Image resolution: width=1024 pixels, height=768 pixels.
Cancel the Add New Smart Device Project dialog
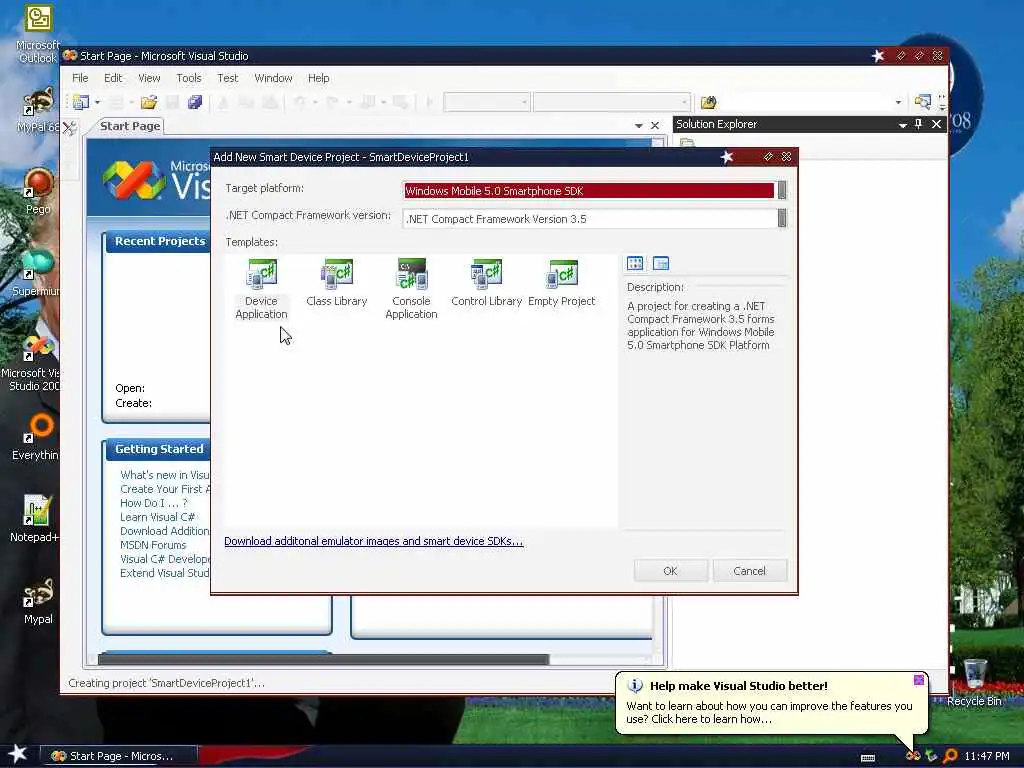click(749, 571)
